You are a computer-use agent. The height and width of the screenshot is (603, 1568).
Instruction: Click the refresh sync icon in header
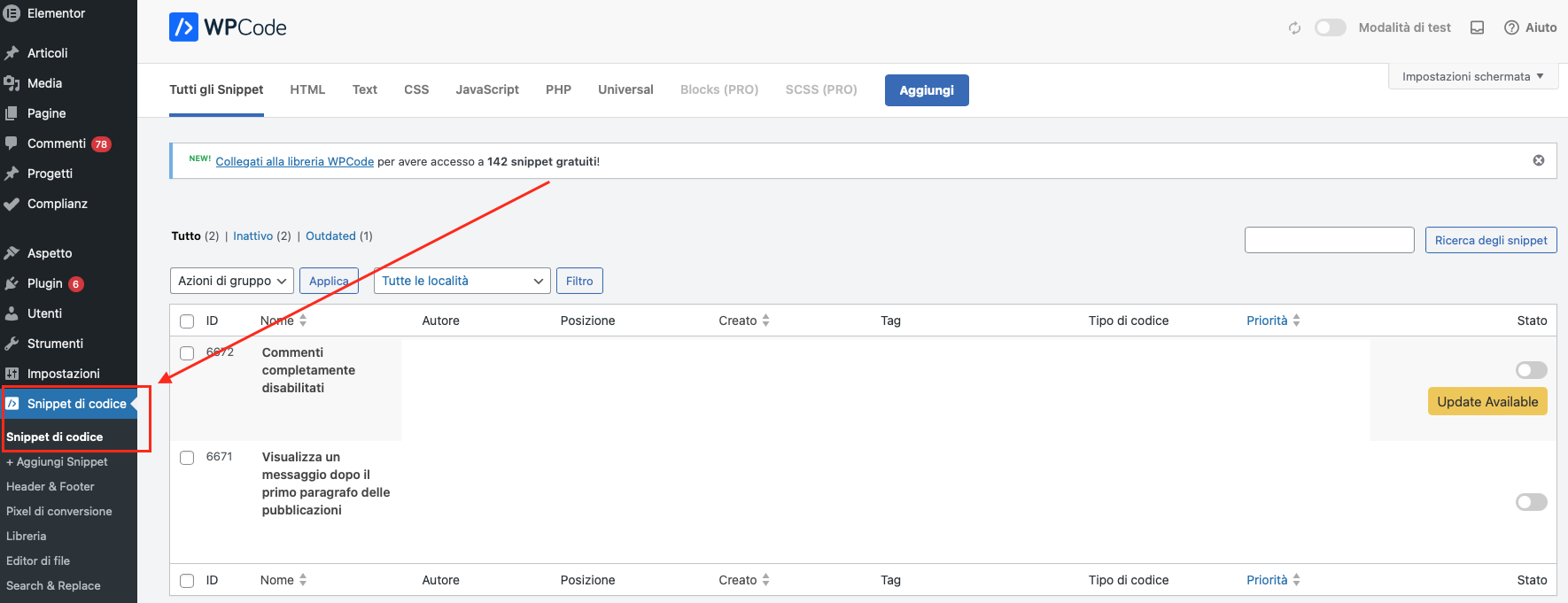coord(1294,28)
